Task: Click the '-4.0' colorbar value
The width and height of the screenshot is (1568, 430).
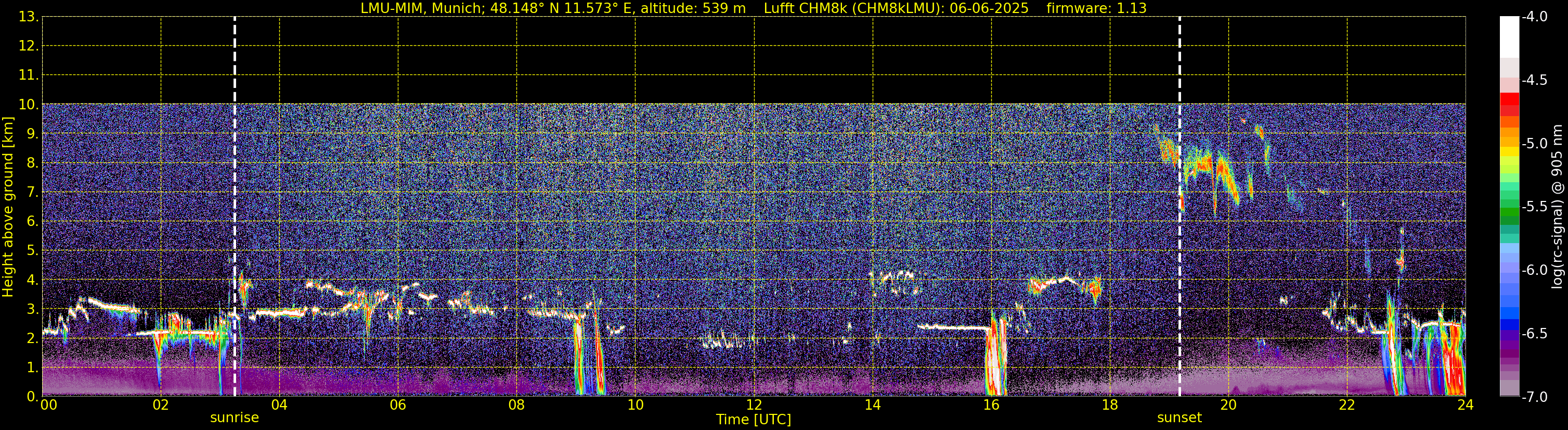Action: [x=1535, y=17]
